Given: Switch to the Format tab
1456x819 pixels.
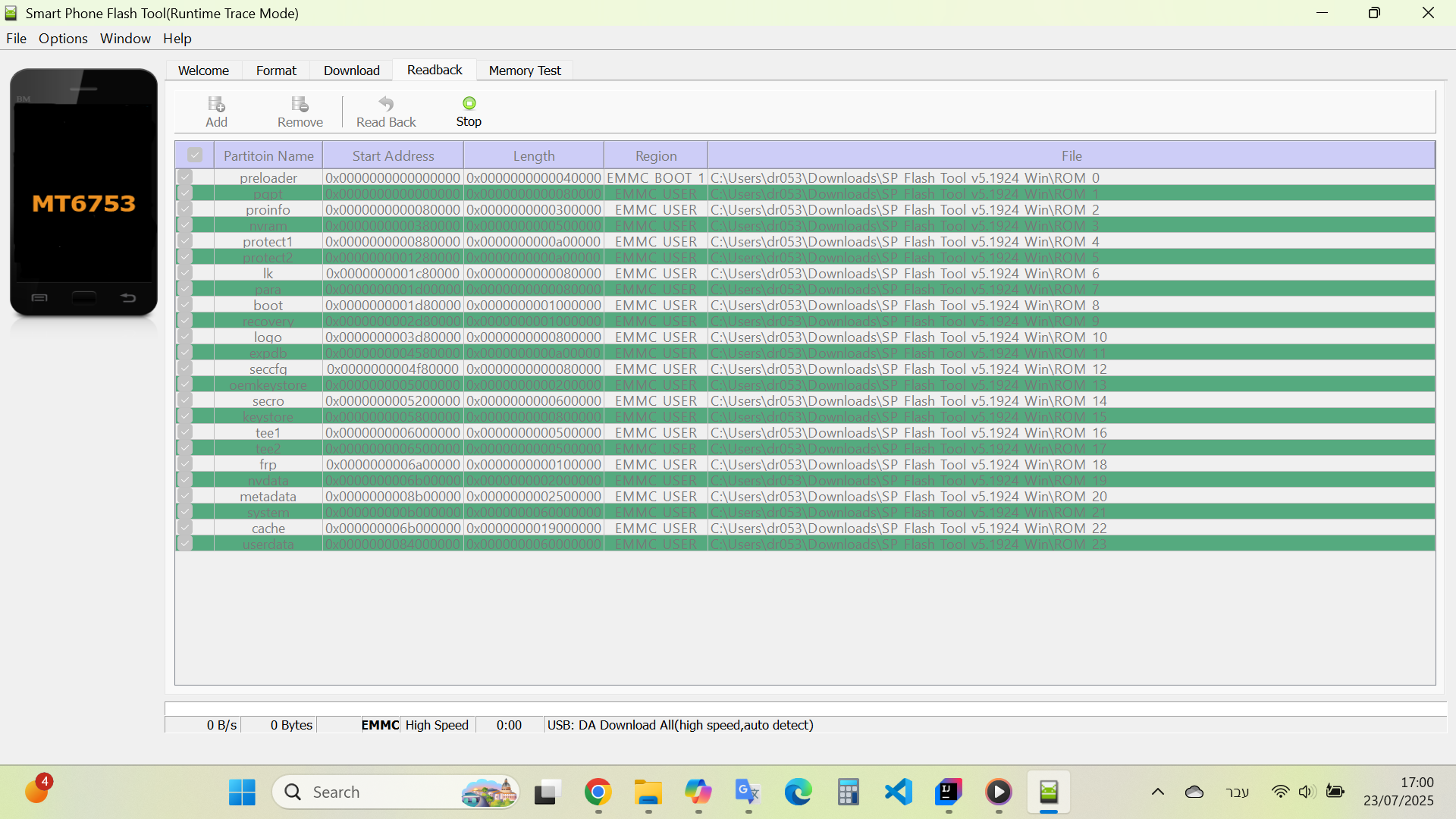Looking at the screenshot, I should 276,71.
